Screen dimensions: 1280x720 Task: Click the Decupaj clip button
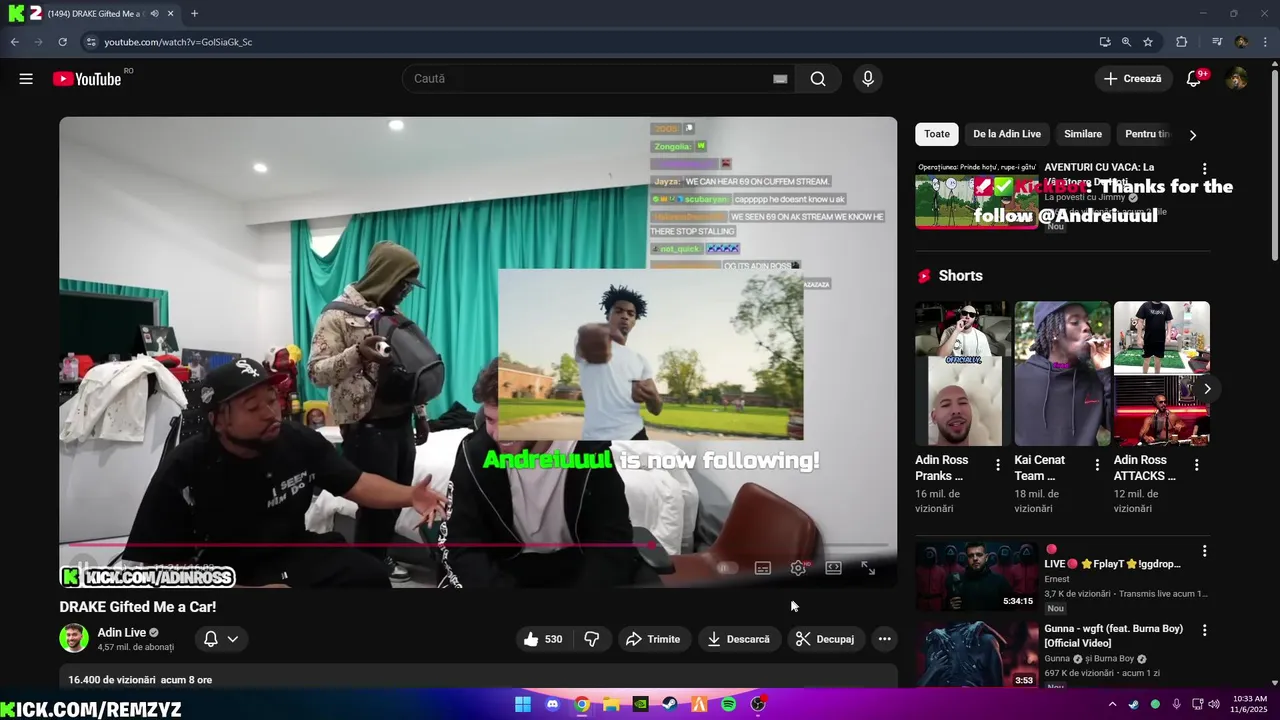coord(826,639)
